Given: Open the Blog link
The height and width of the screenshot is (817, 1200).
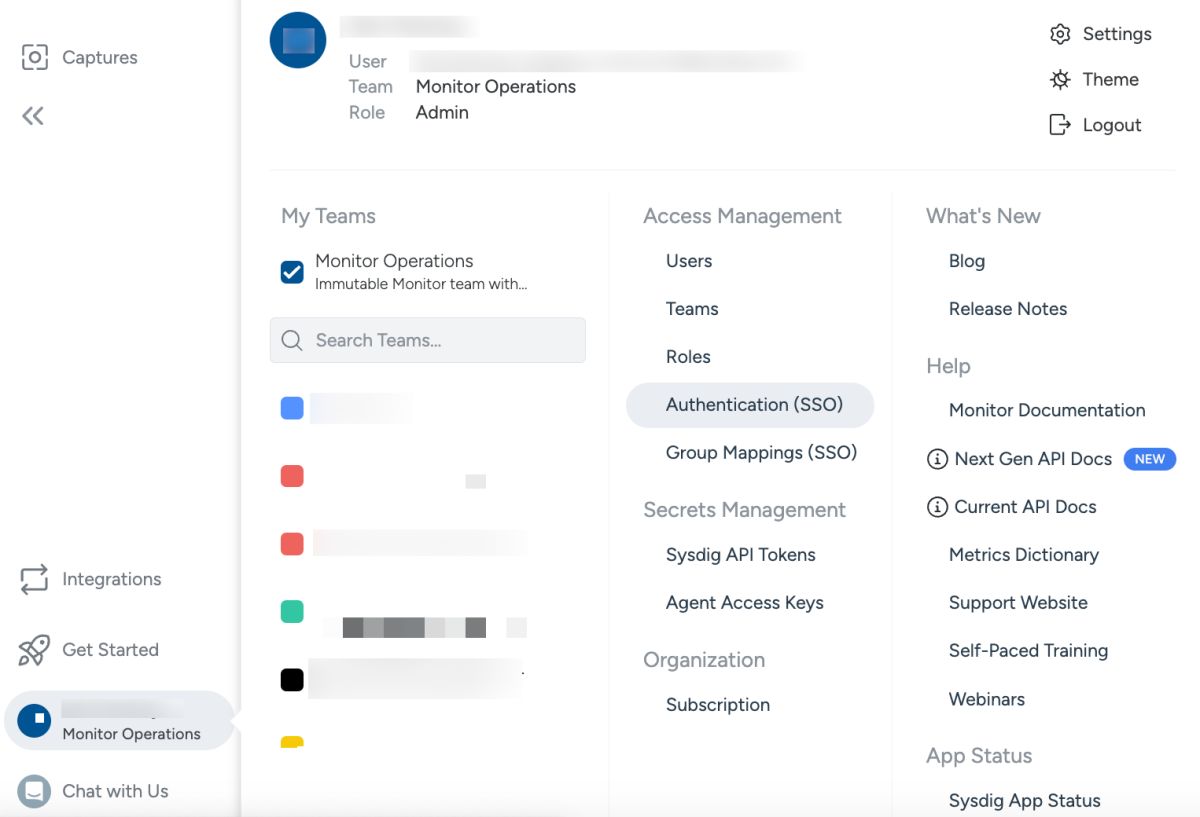Looking at the screenshot, I should coord(967,261).
